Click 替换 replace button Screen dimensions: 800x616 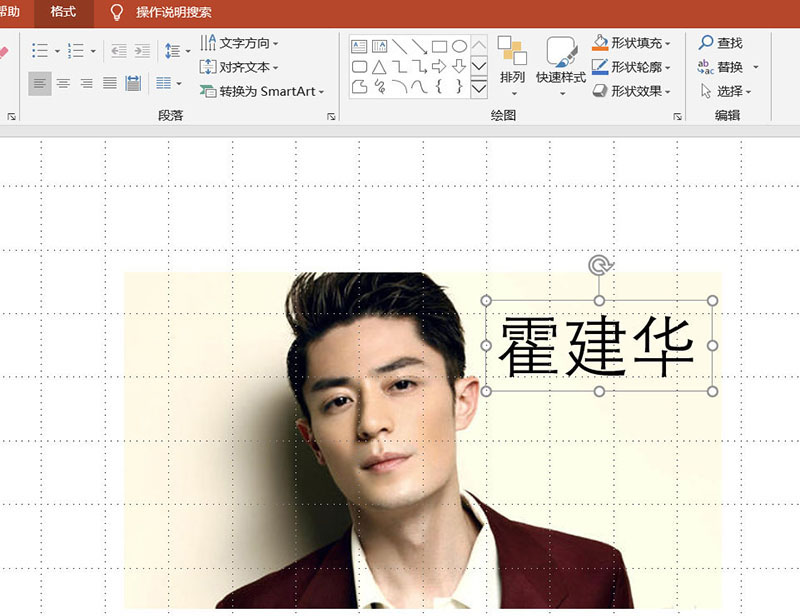(x=720, y=67)
